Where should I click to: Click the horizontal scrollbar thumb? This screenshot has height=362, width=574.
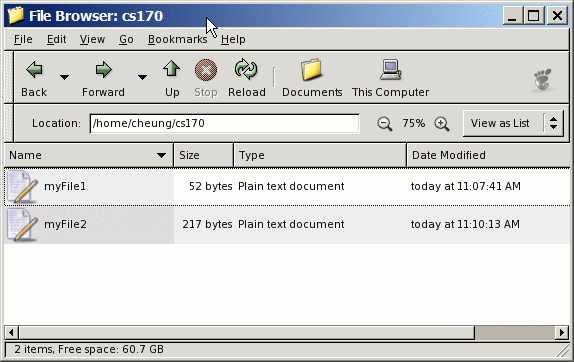[247, 332]
